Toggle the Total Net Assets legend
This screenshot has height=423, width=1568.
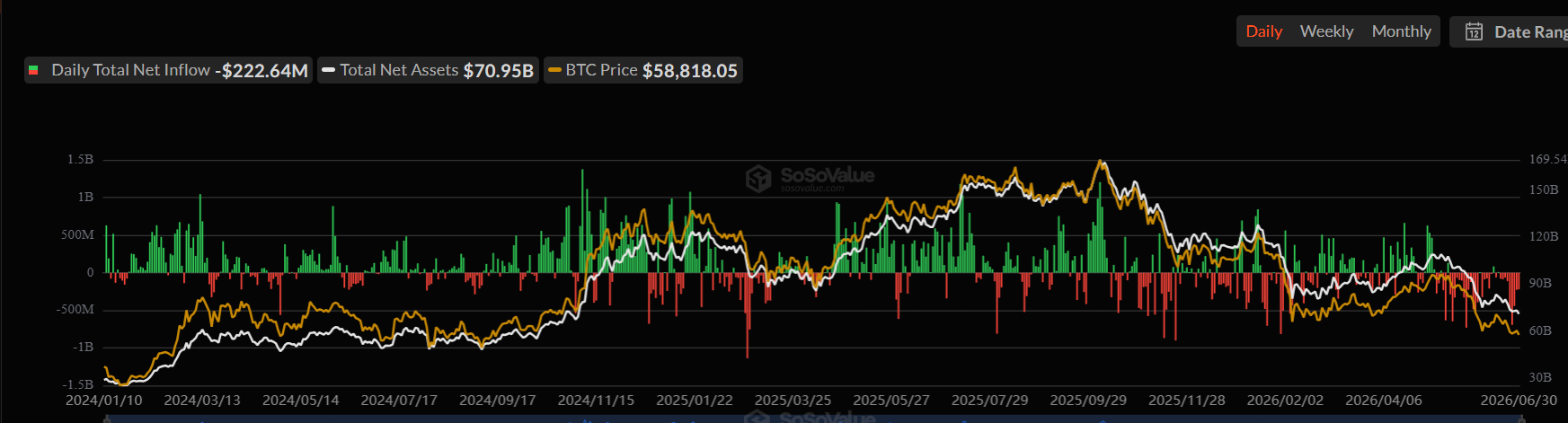click(429, 70)
